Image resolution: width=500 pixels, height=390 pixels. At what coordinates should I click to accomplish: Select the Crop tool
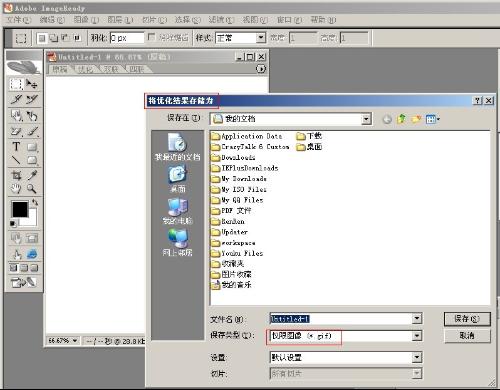pos(16,175)
